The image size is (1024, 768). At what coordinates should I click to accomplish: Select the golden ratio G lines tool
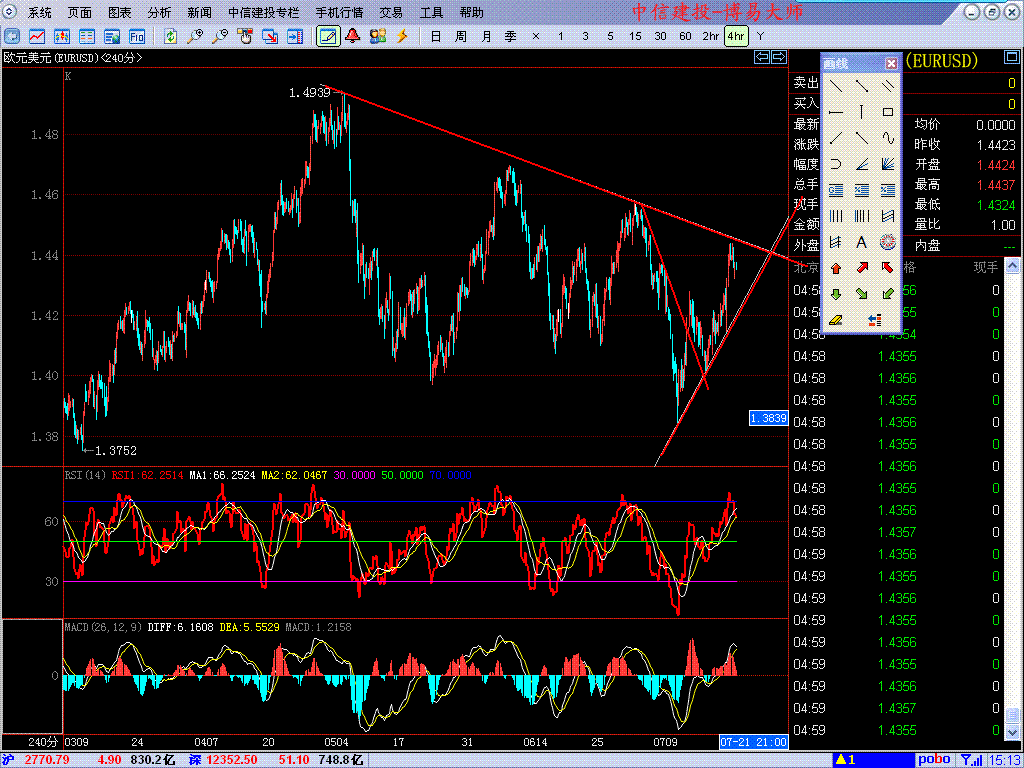point(835,190)
